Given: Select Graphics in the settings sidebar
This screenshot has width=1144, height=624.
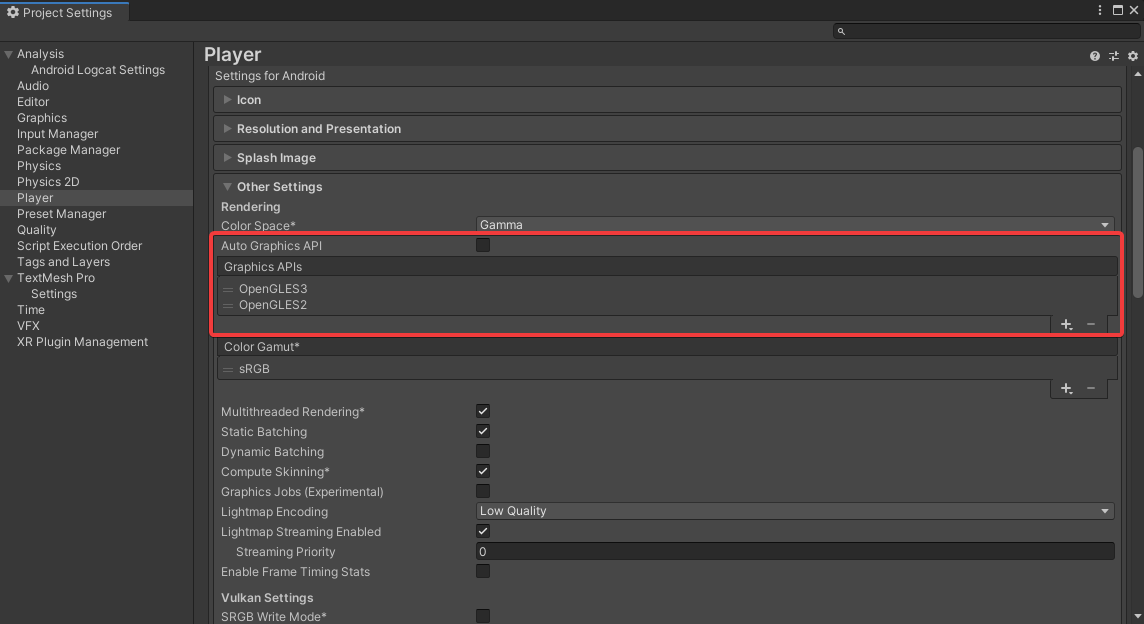Looking at the screenshot, I should pyautogui.click(x=42, y=118).
